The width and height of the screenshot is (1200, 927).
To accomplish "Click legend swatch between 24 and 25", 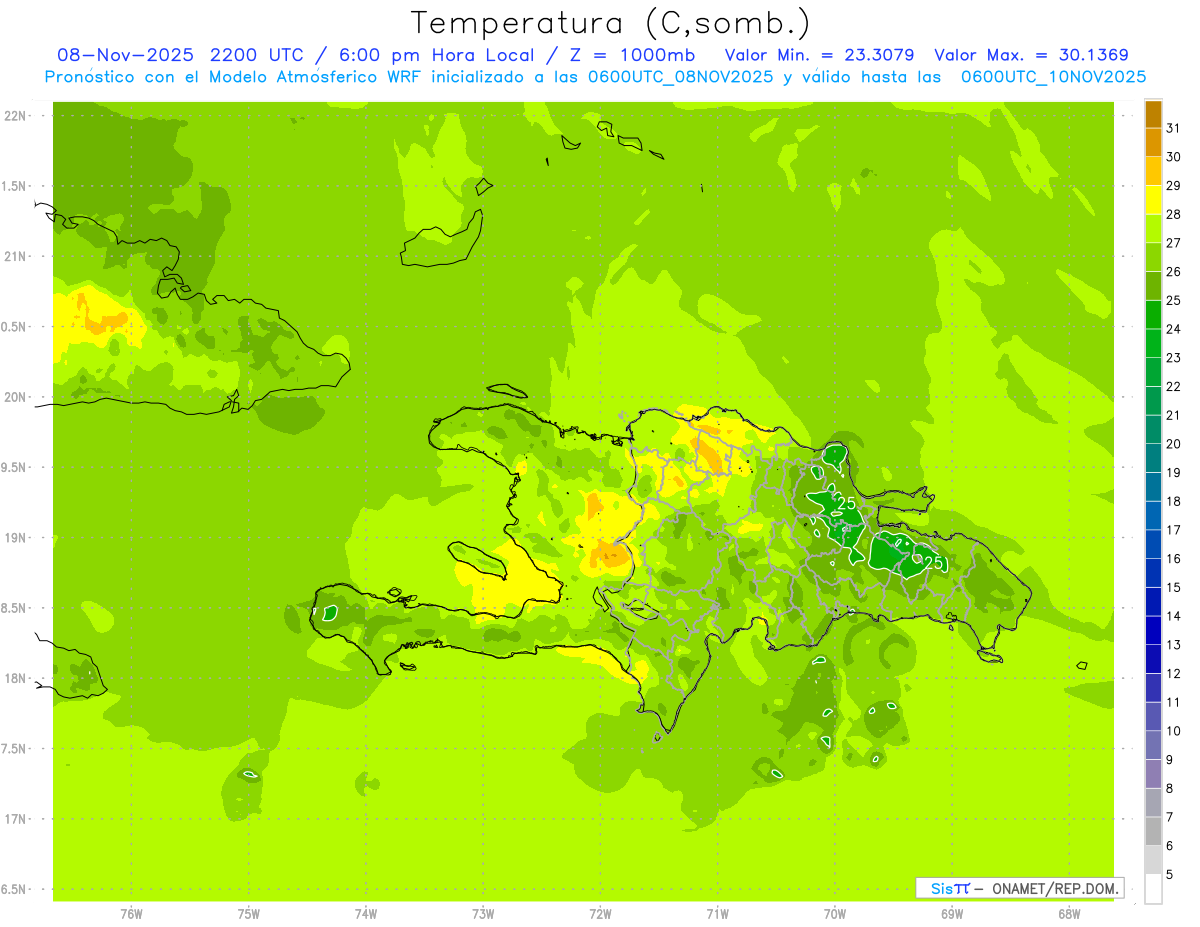I will 1153,315.
